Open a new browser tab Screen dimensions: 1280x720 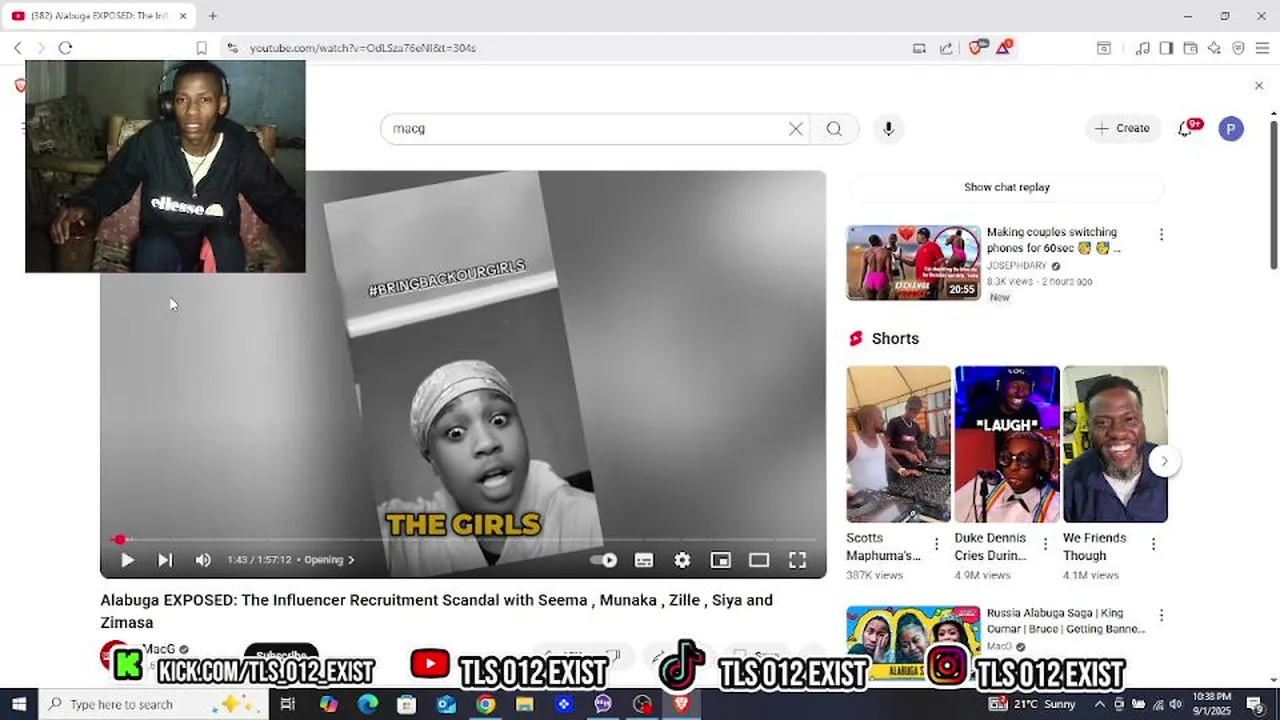point(212,16)
